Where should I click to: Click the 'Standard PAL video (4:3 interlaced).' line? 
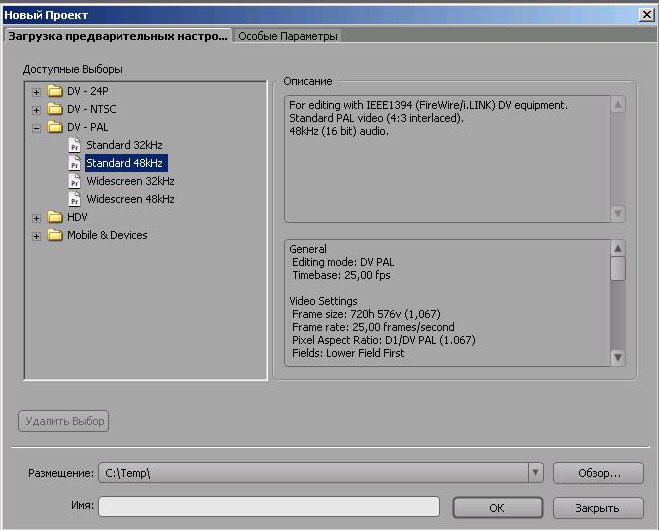pos(376,118)
